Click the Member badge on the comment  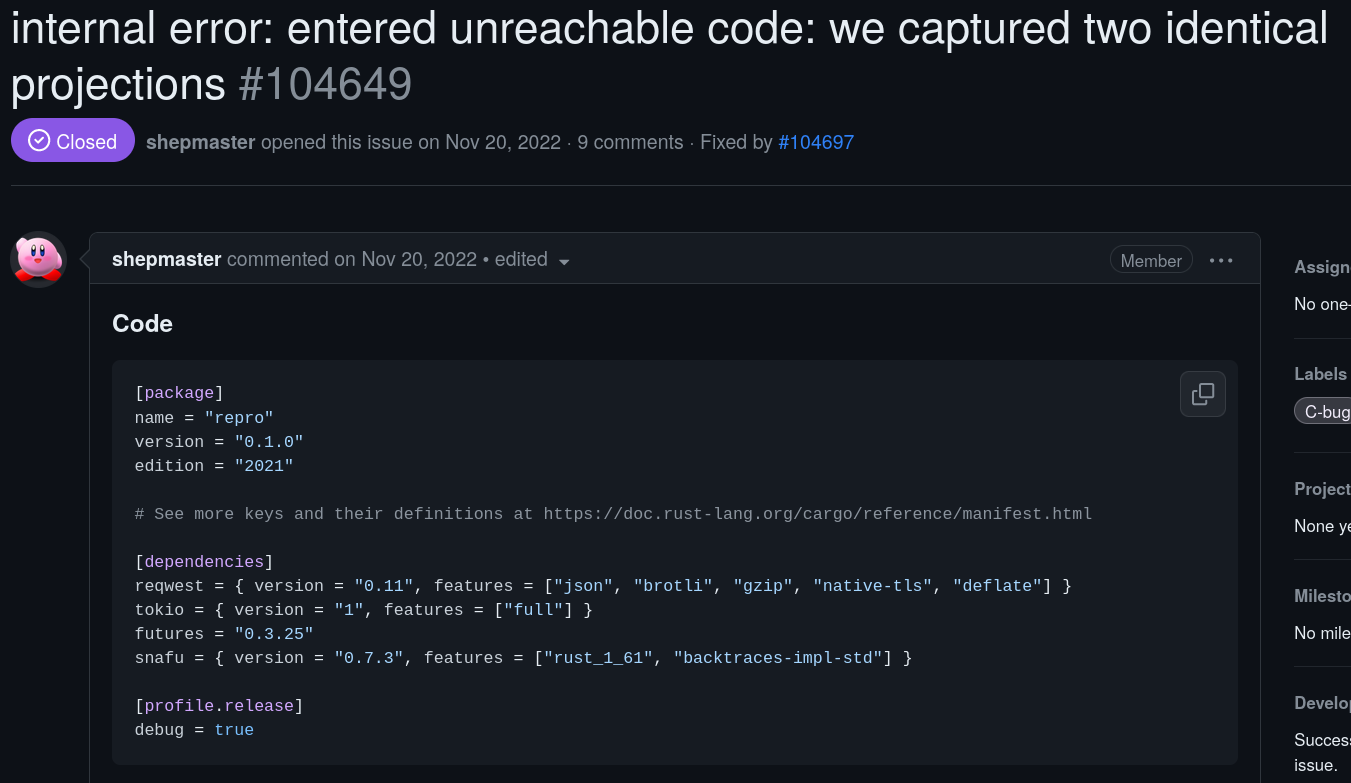1151,260
